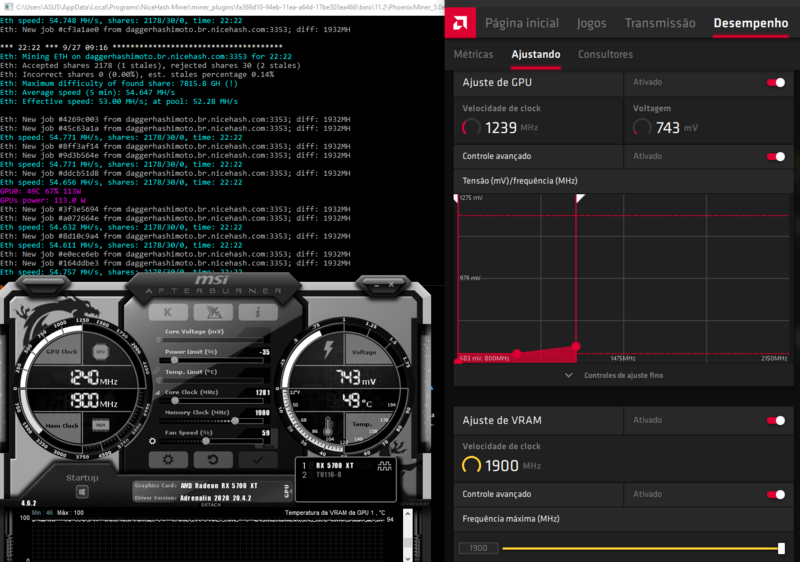Launch OC Scanner icon in Afterburner
800x562 pixels.
pos(213,312)
